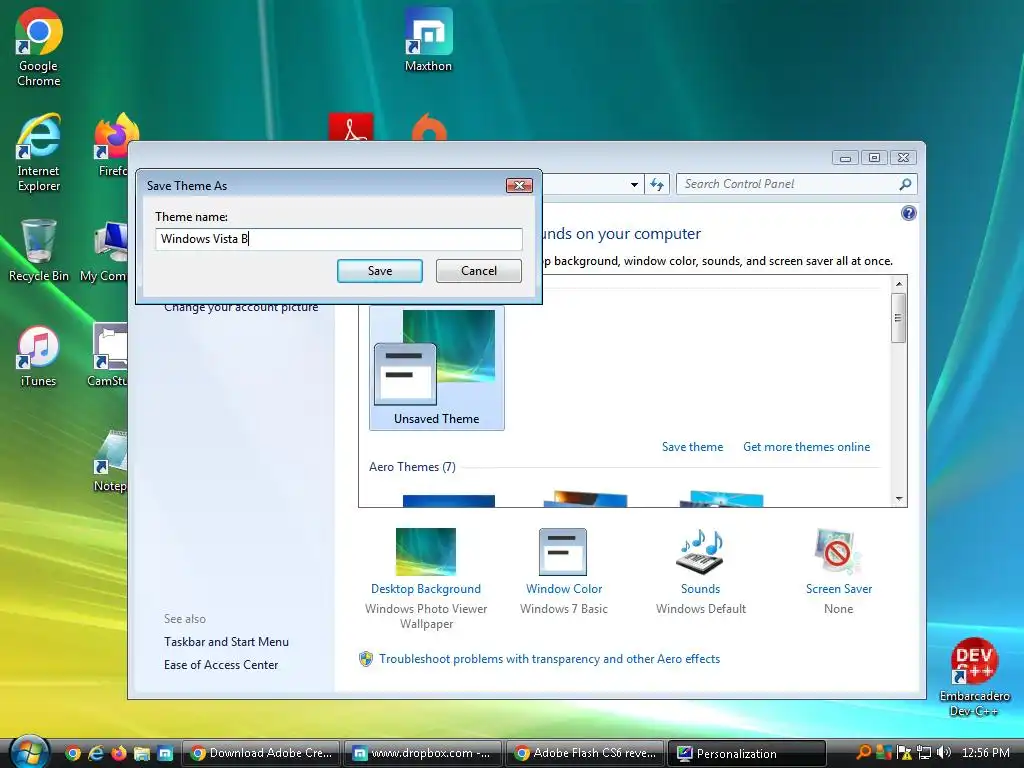Select the Unsaved Theme thumbnail
Screen dimensions: 1024x768
point(436,368)
